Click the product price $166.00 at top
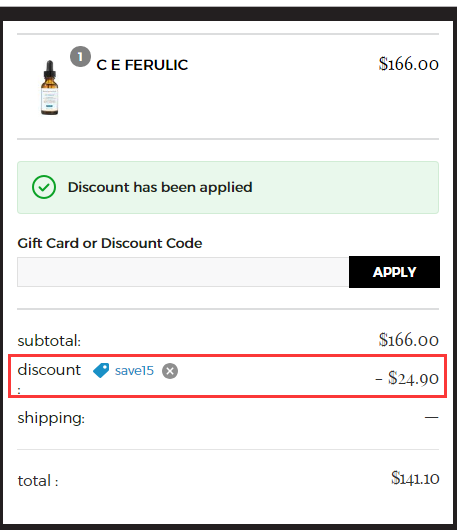Image resolution: width=457 pixels, height=530 pixels. [409, 64]
